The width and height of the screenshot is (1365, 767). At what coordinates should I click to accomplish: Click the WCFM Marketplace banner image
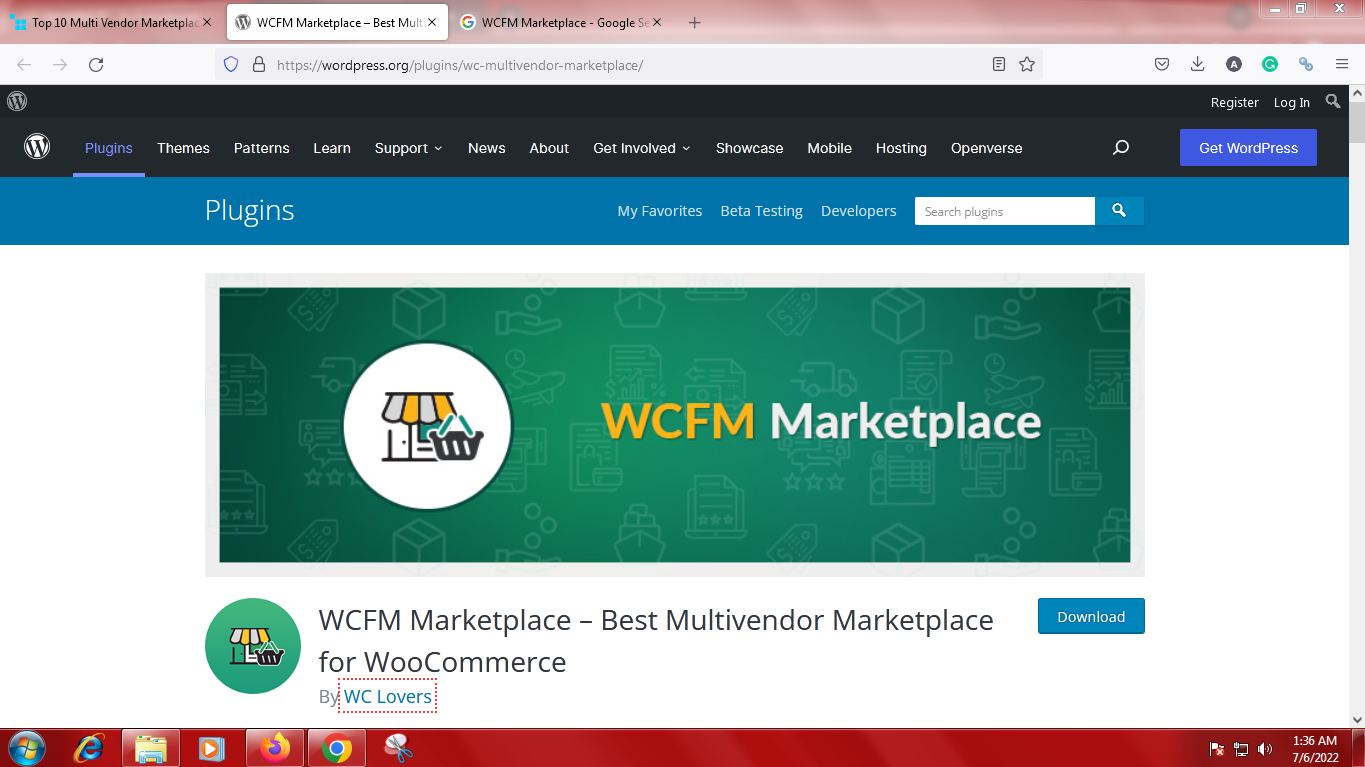675,425
